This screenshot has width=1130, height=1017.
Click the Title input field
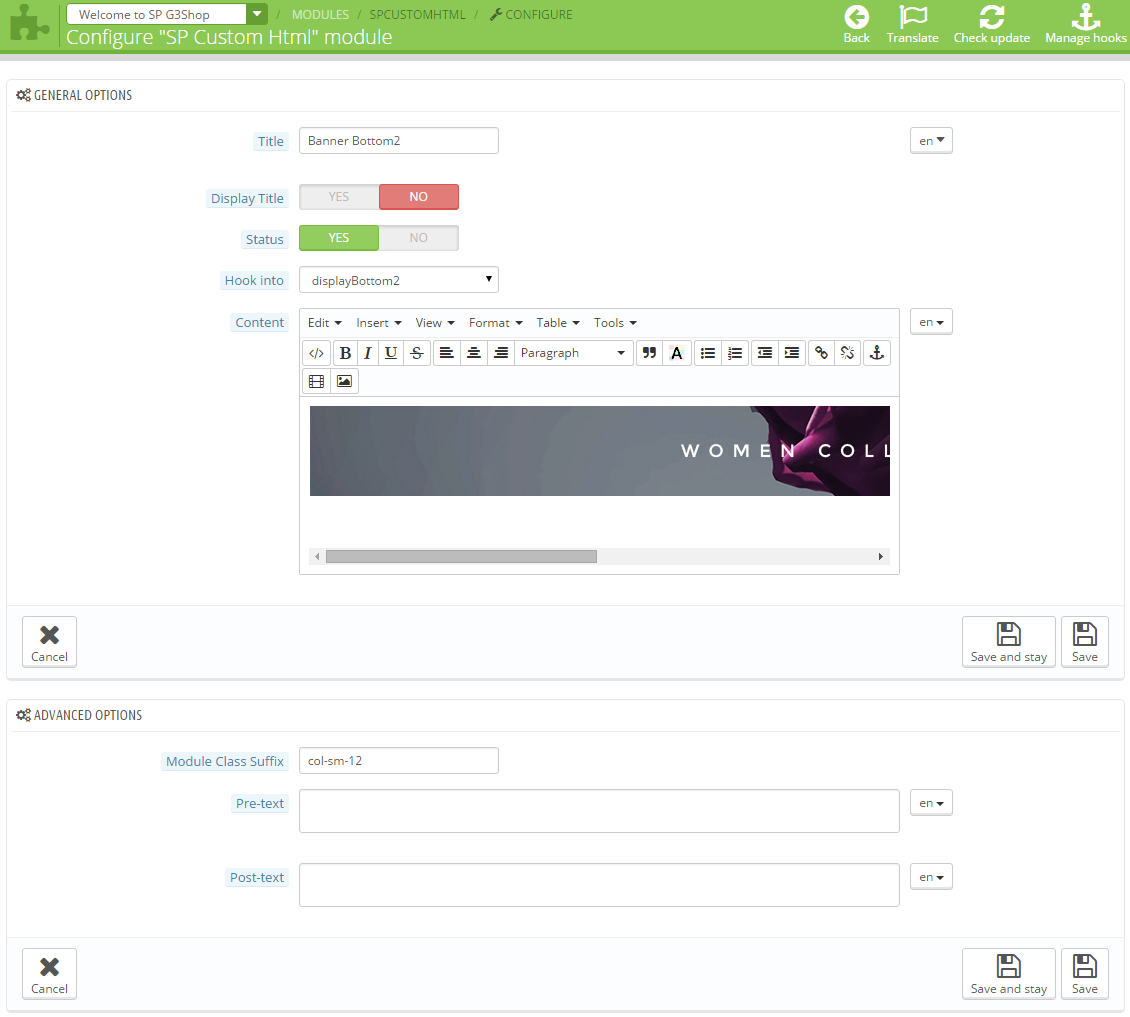pos(399,141)
